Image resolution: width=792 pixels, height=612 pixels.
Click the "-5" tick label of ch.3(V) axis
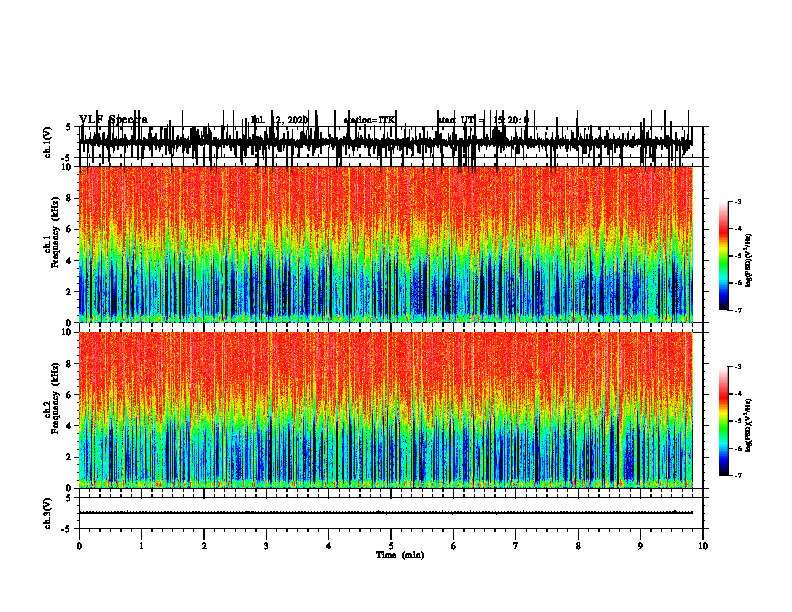coord(66,529)
